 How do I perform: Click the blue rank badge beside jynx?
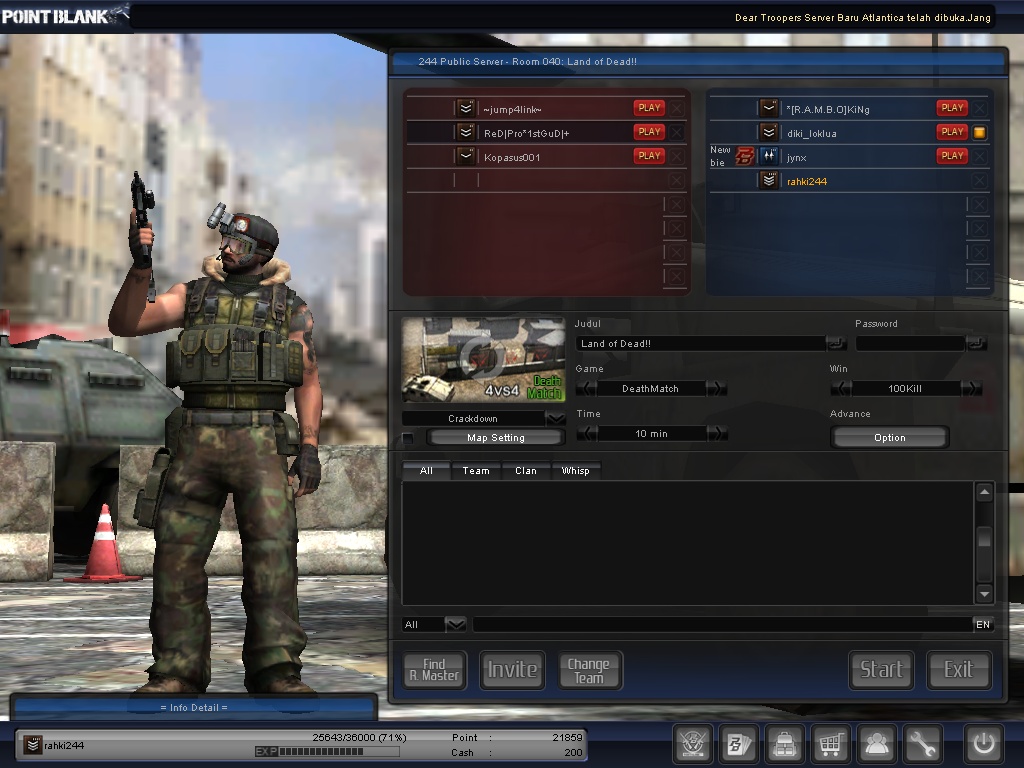pos(769,157)
